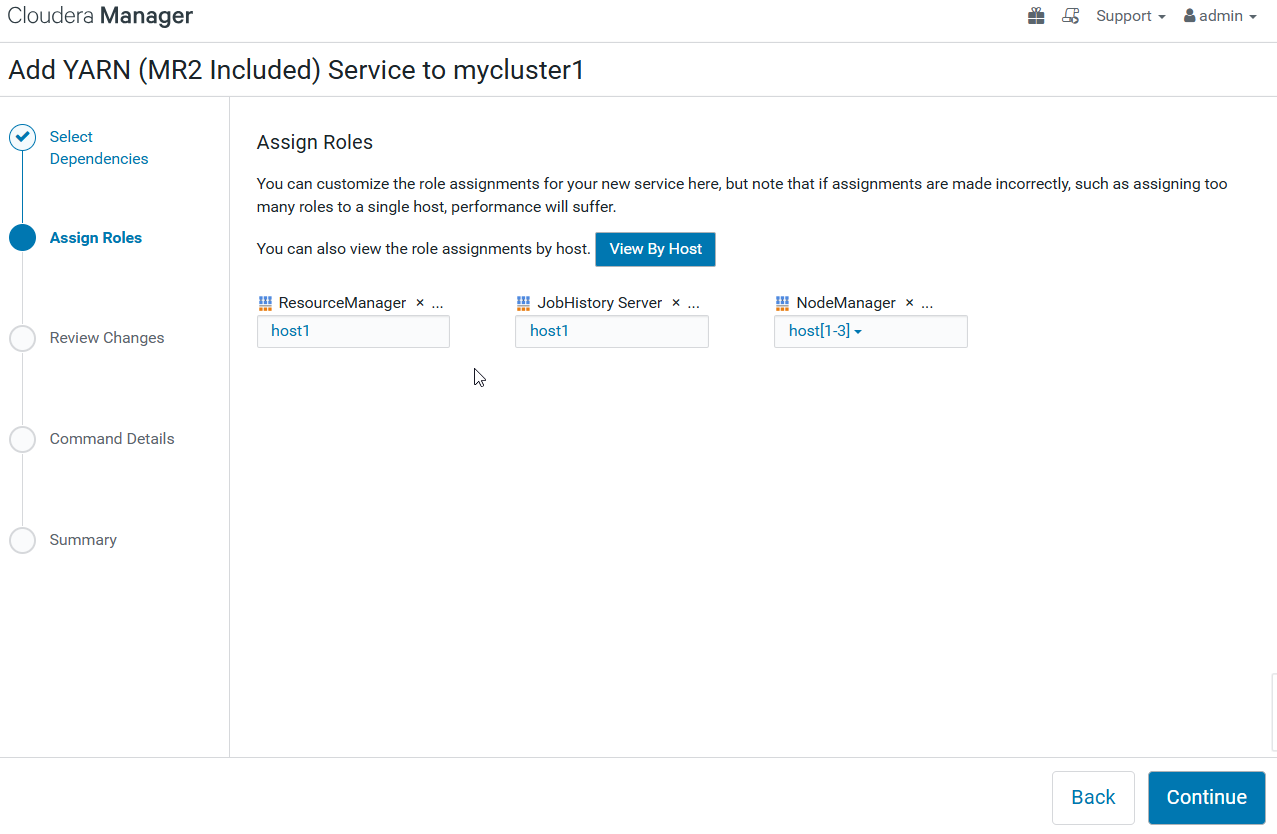Click the Assign Roles heading
The width and height of the screenshot is (1277, 834).
(x=315, y=142)
